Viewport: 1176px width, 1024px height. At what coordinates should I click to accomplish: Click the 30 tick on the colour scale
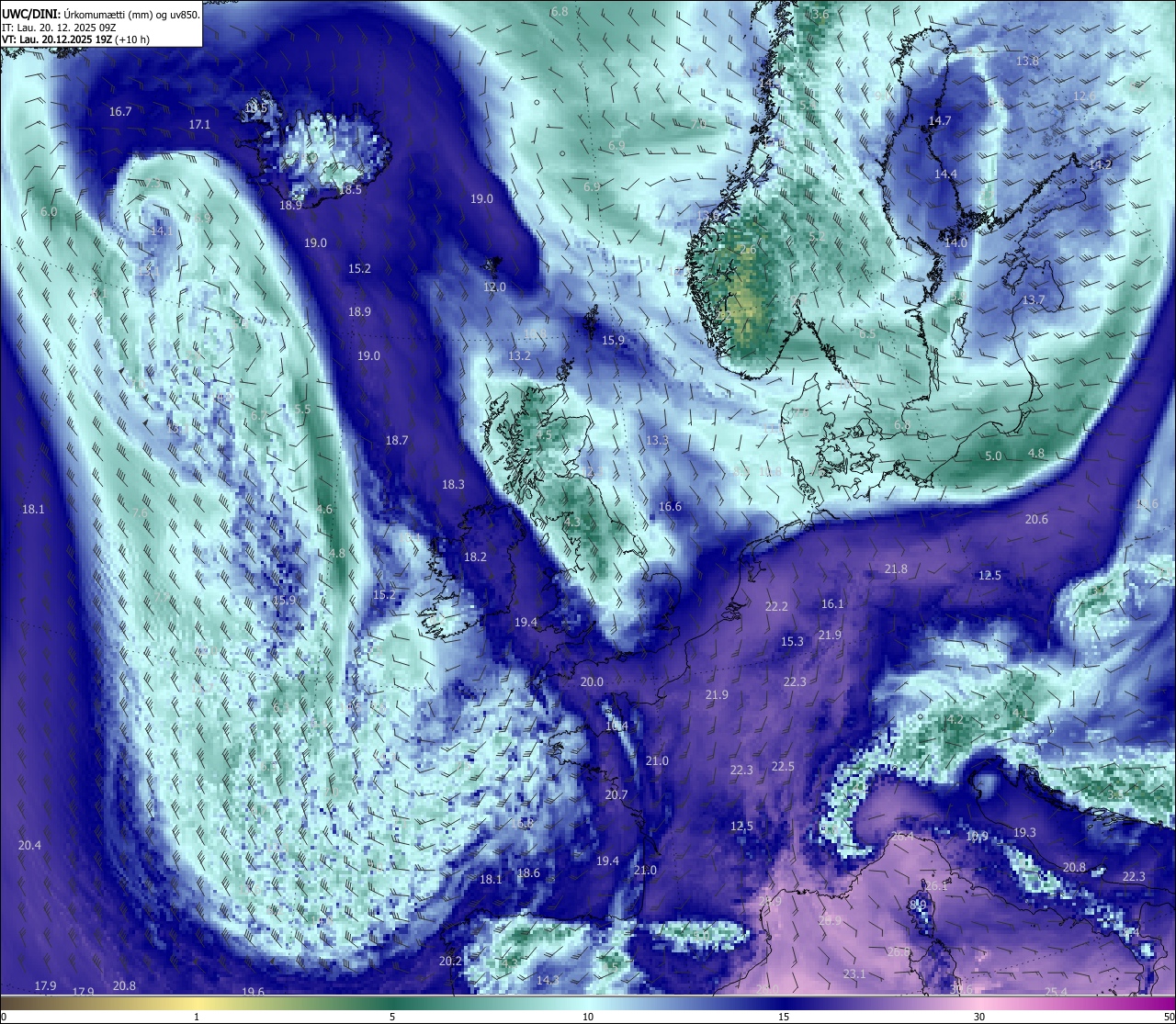(979, 1016)
